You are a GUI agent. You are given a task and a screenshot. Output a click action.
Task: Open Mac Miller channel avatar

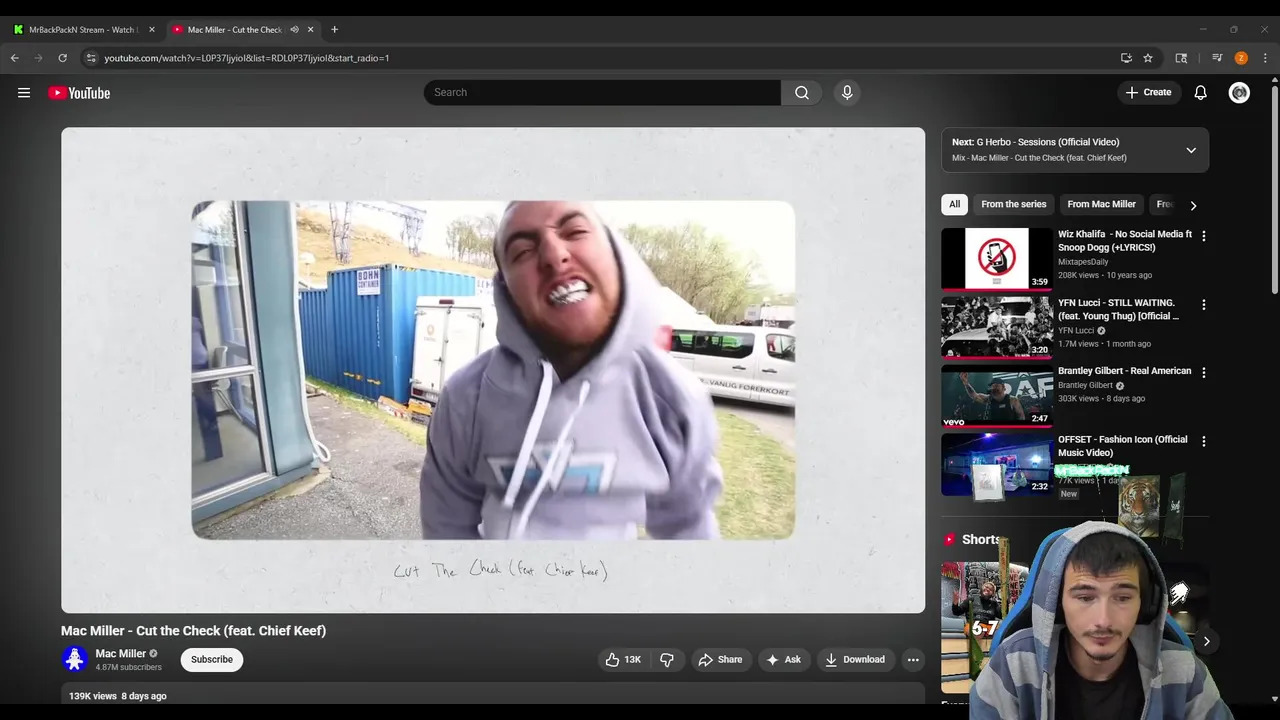pos(74,659)
